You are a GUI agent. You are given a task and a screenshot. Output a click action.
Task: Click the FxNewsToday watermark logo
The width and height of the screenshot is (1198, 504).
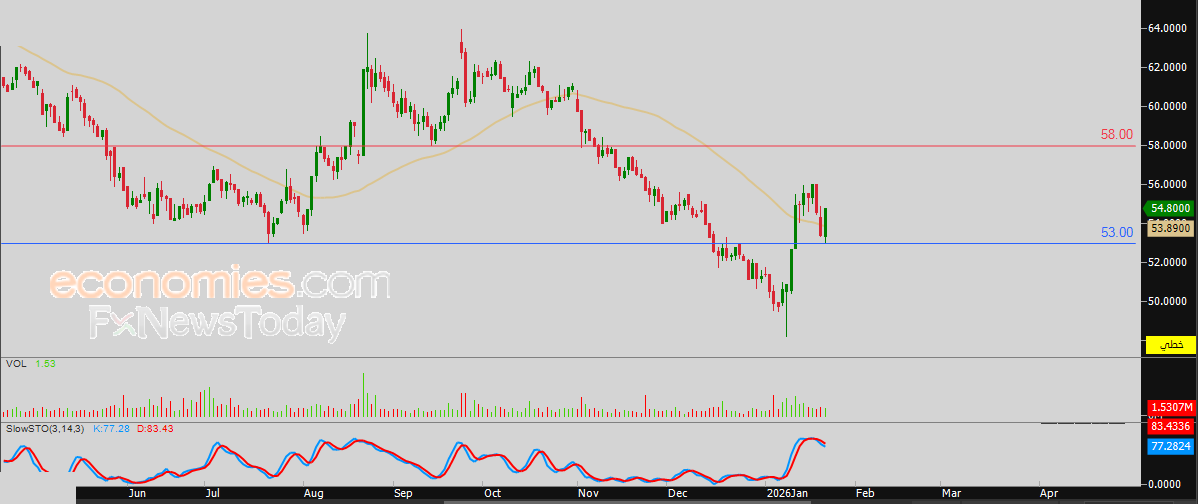pyautogui.click(x=218, y=324)
